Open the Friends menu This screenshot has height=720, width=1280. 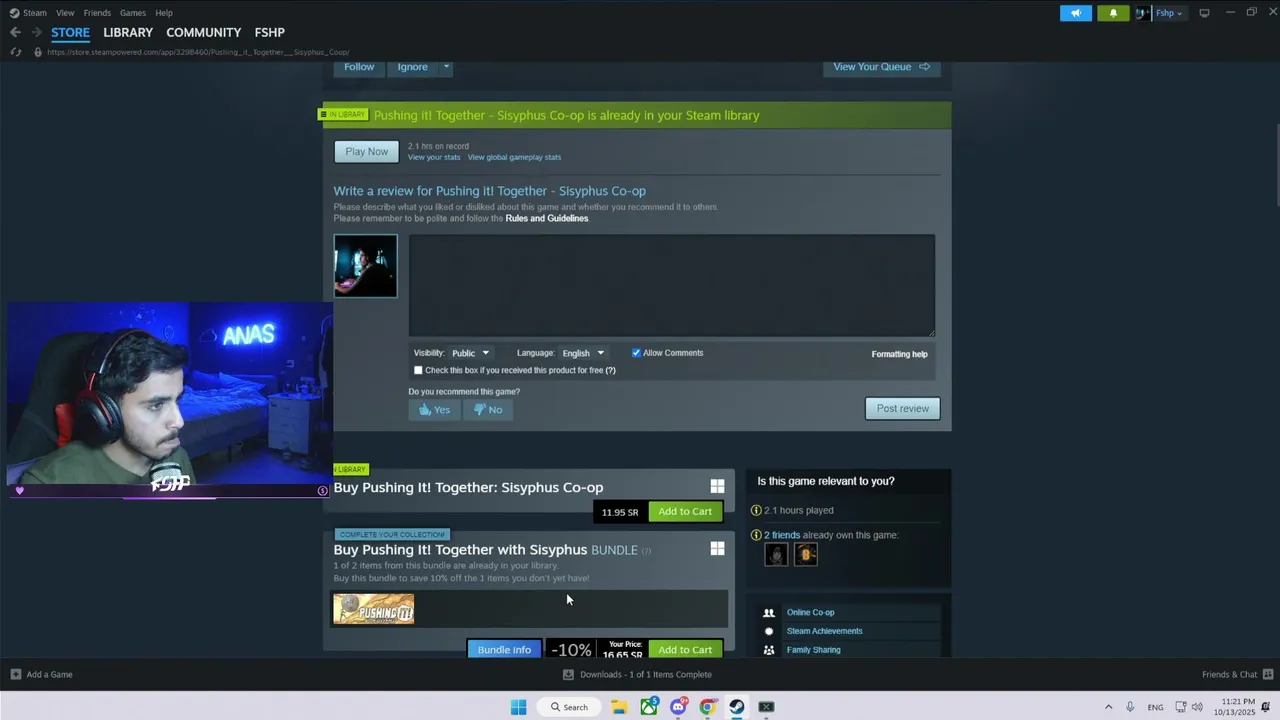click(97, 13)
